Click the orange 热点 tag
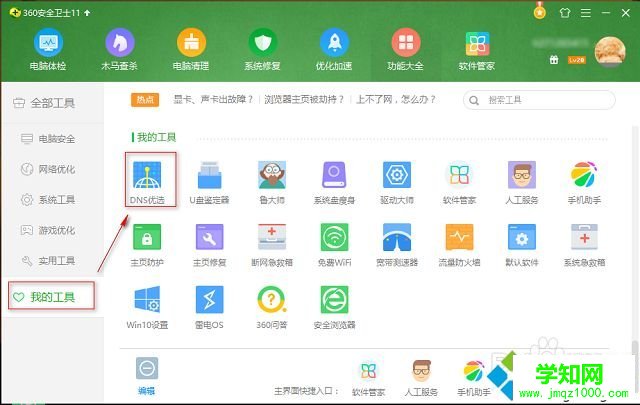Image resolution: width=640 pixels, height=405 pixels. [x=145, y=100]
